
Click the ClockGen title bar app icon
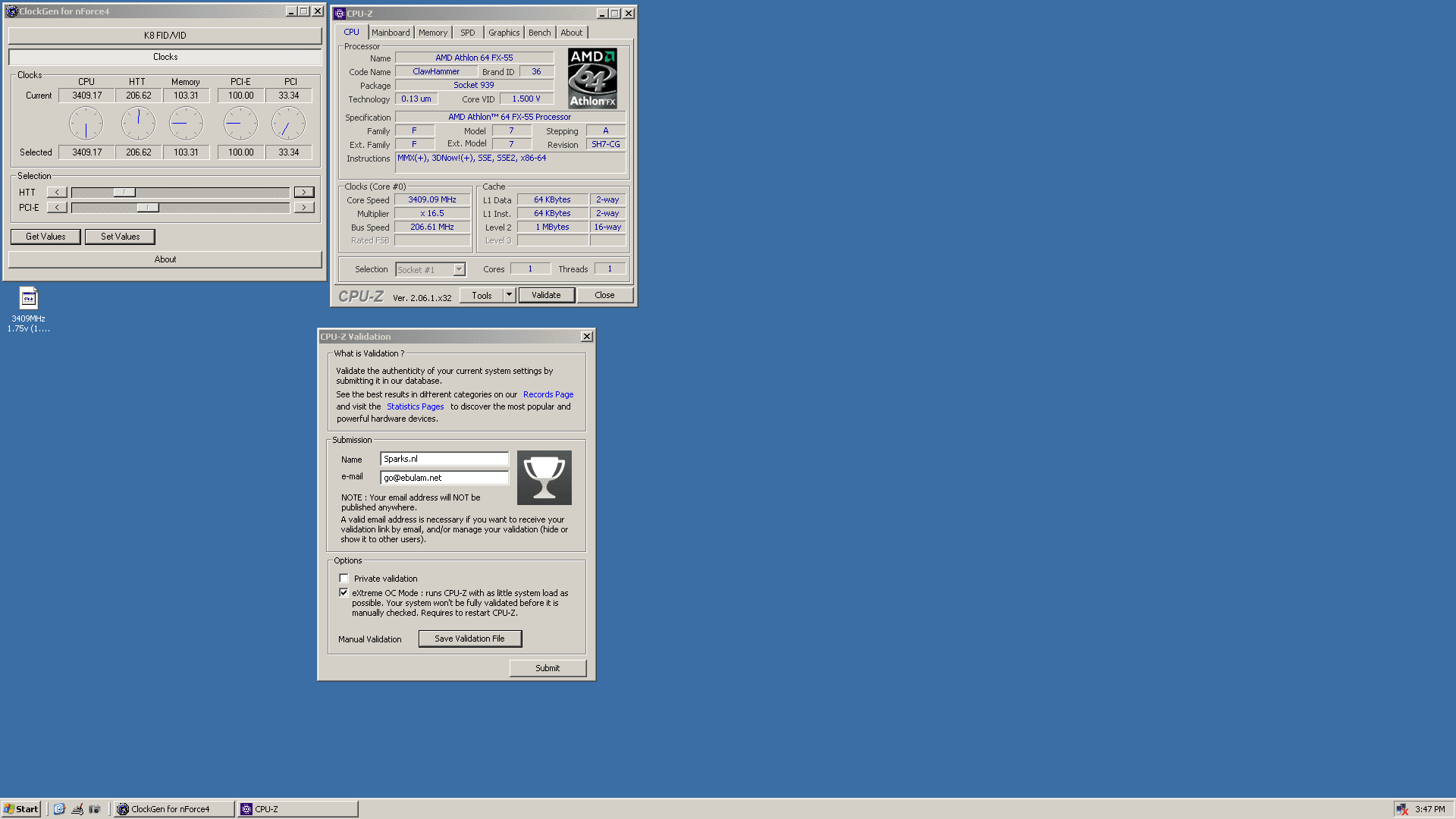[11, 11]
